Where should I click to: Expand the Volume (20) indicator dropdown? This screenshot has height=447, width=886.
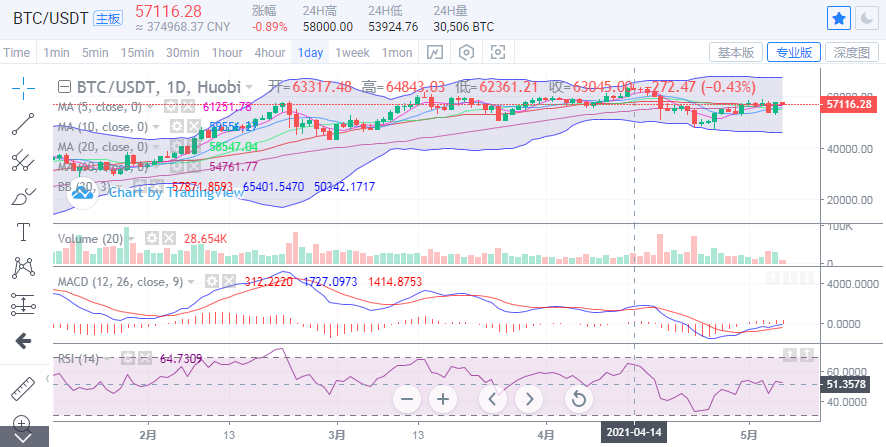pos(132,239)
